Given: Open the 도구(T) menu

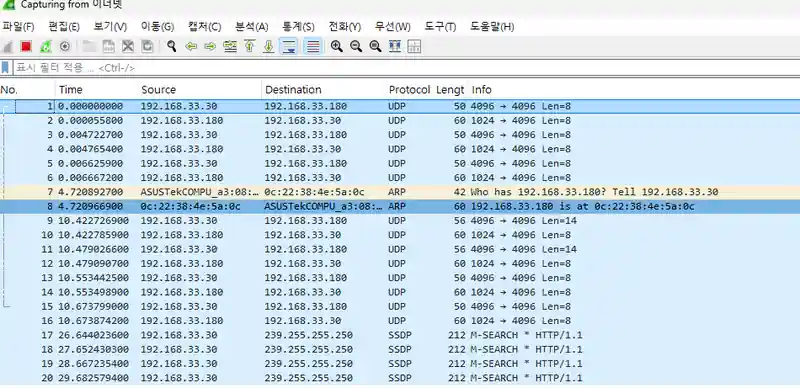Looking at the screenshot, I should pyautogui.click(x=440, y=27).
